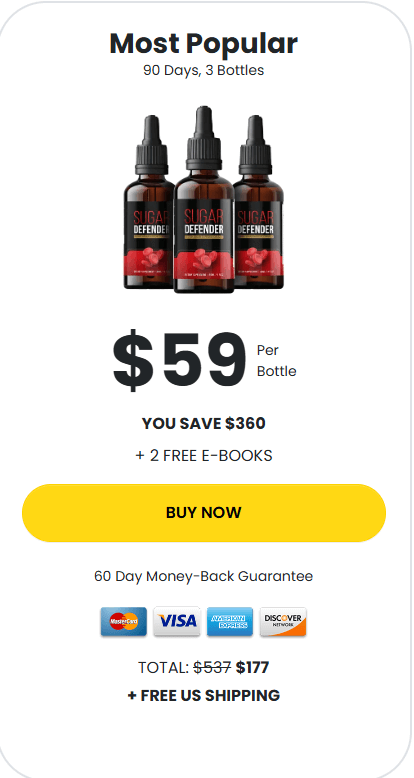414x778 pixels.
Task: Click the 60 Day Money-Back Guarantee text
Action: (204, 576)
